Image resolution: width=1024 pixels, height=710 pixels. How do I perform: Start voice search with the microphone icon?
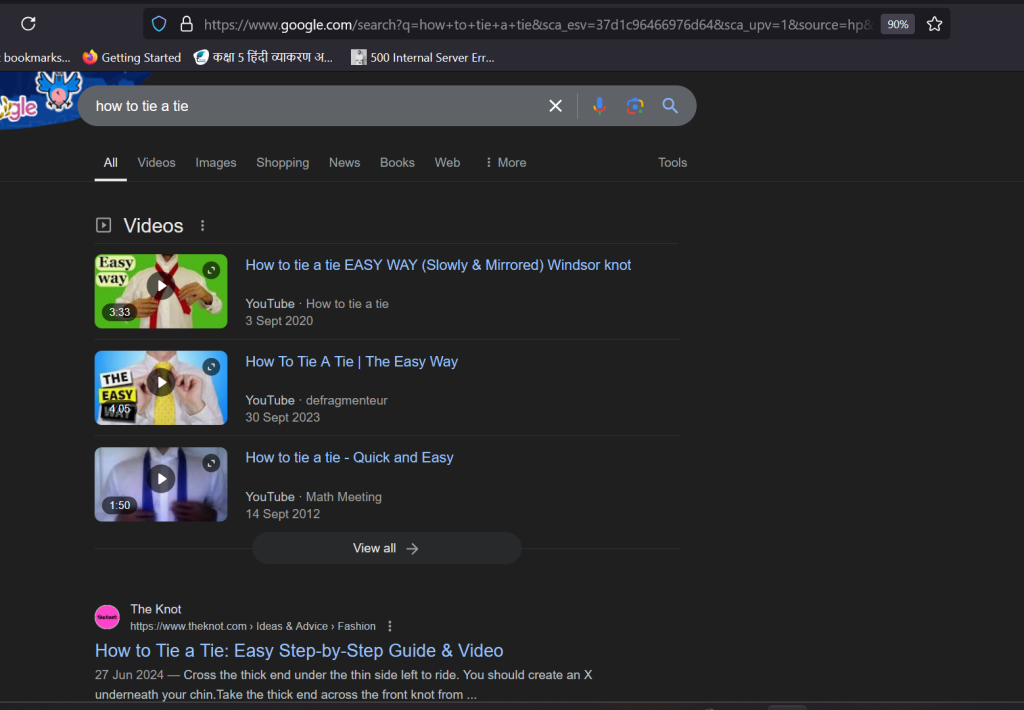[x=599, y=106]
